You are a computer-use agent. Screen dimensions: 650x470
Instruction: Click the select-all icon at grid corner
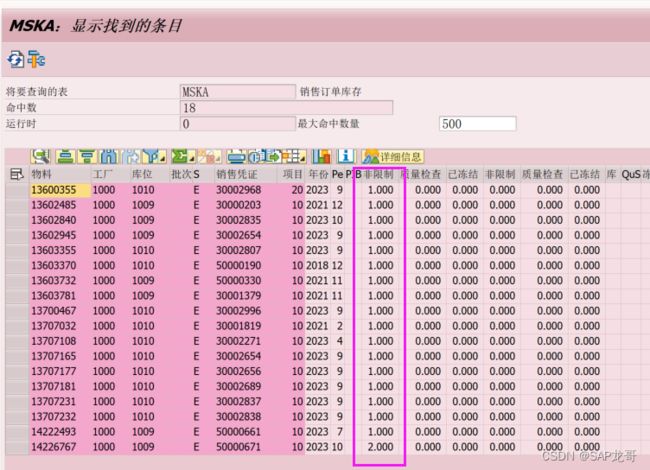16,174
